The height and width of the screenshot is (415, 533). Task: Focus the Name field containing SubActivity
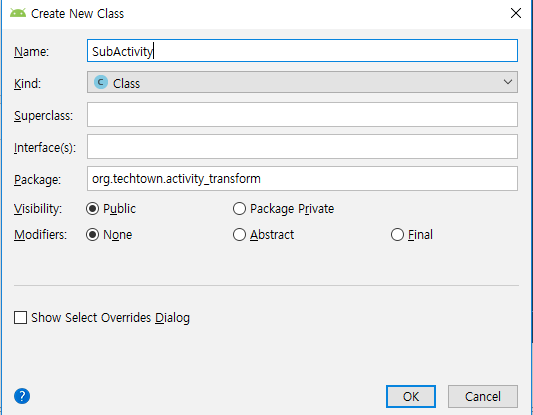pos(302,51)
